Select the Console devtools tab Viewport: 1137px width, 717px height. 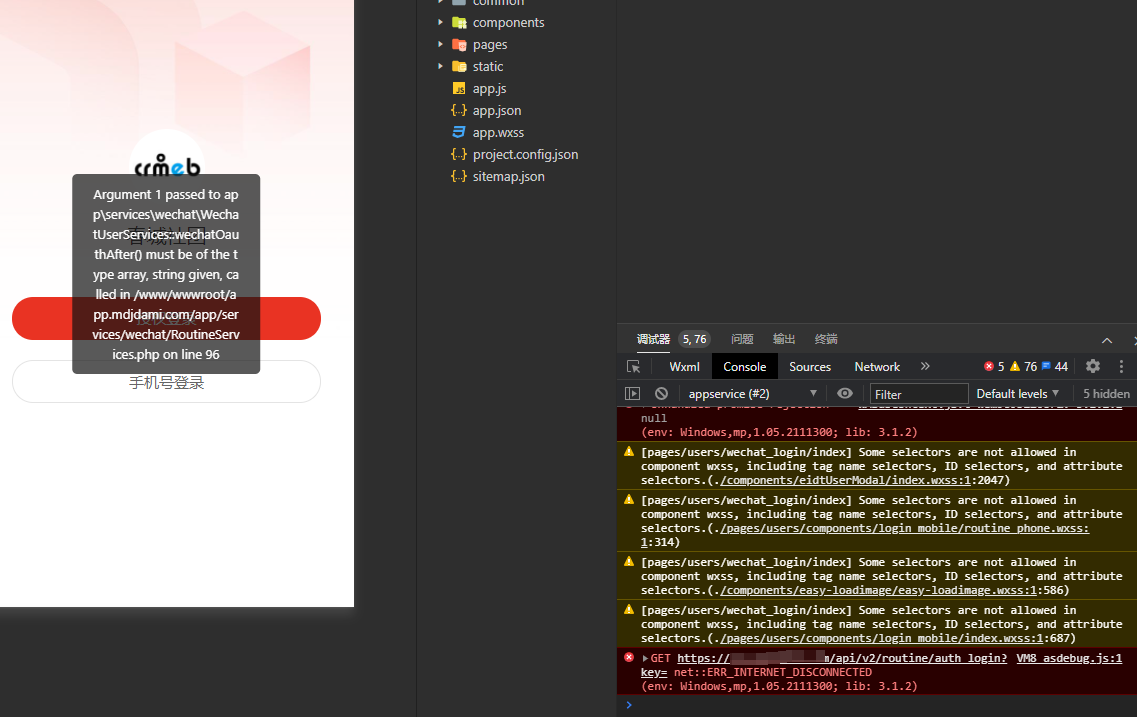745,367
